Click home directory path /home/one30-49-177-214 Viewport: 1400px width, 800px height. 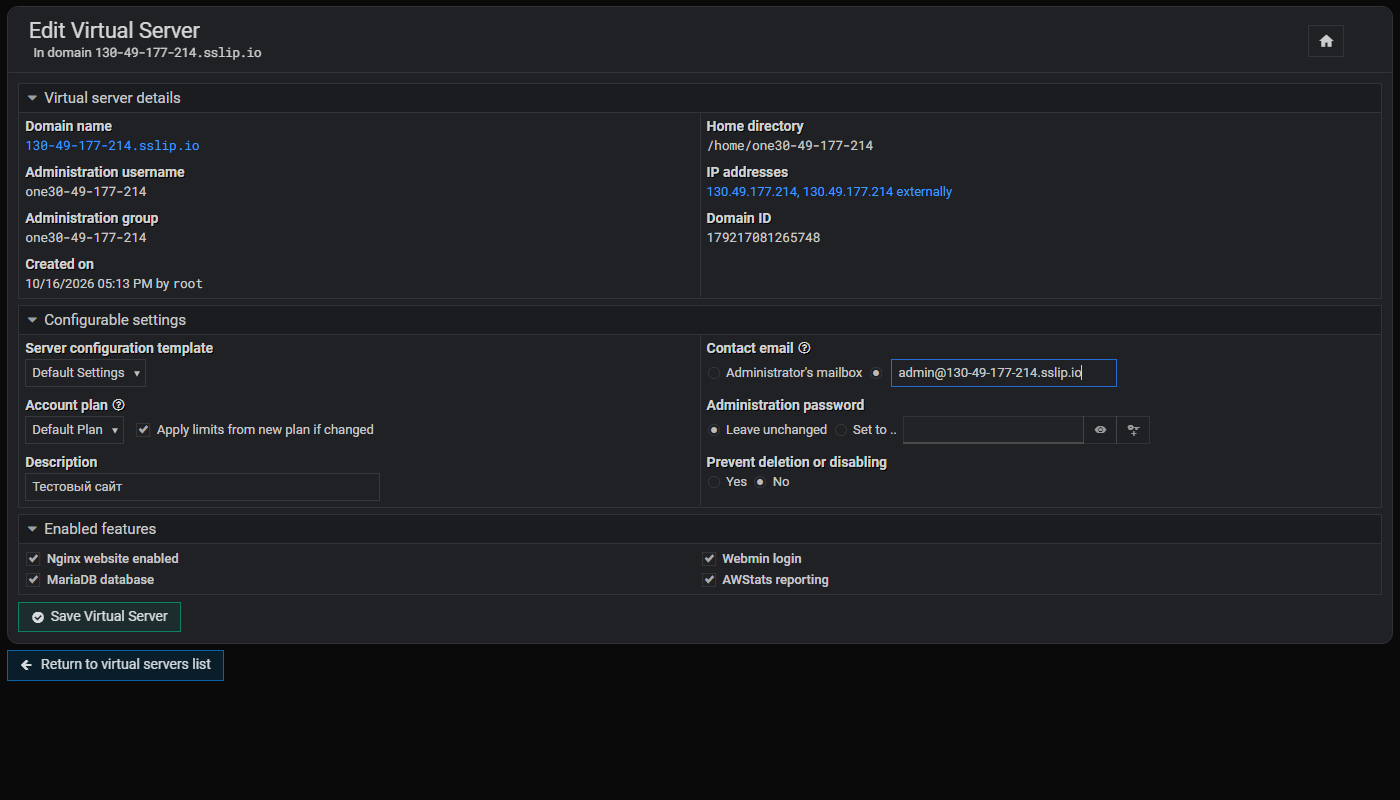pyautogui.click(x=790, y=146)
